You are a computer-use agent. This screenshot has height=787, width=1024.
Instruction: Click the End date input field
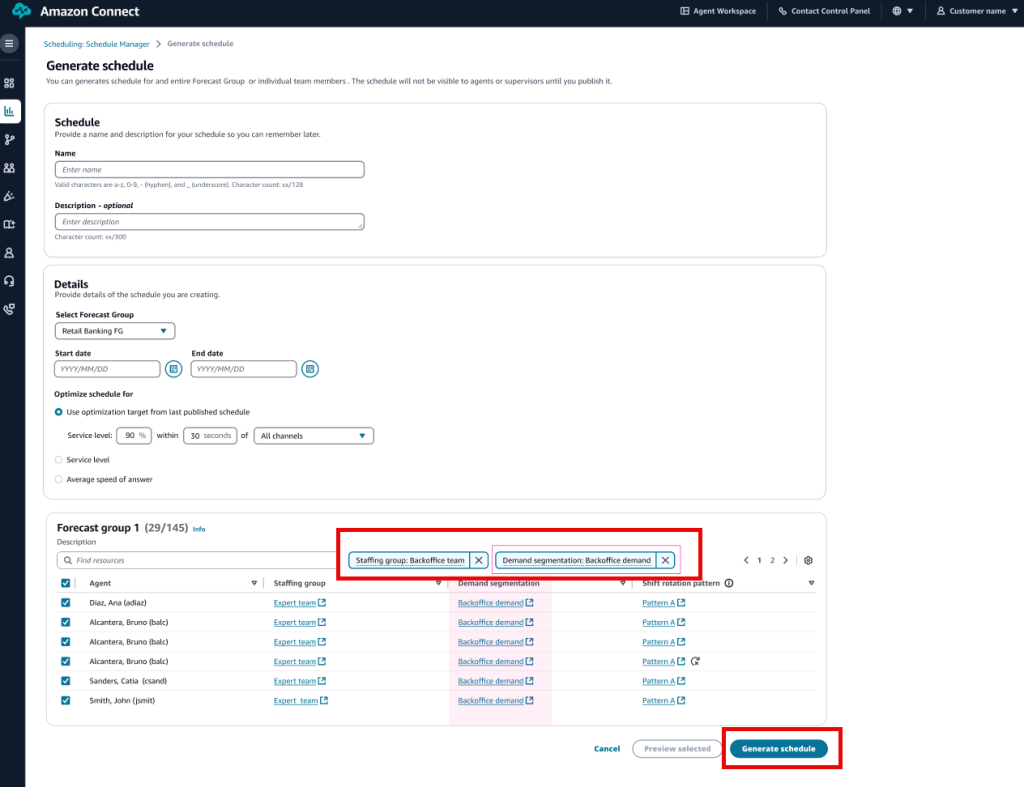click(244, 369)
